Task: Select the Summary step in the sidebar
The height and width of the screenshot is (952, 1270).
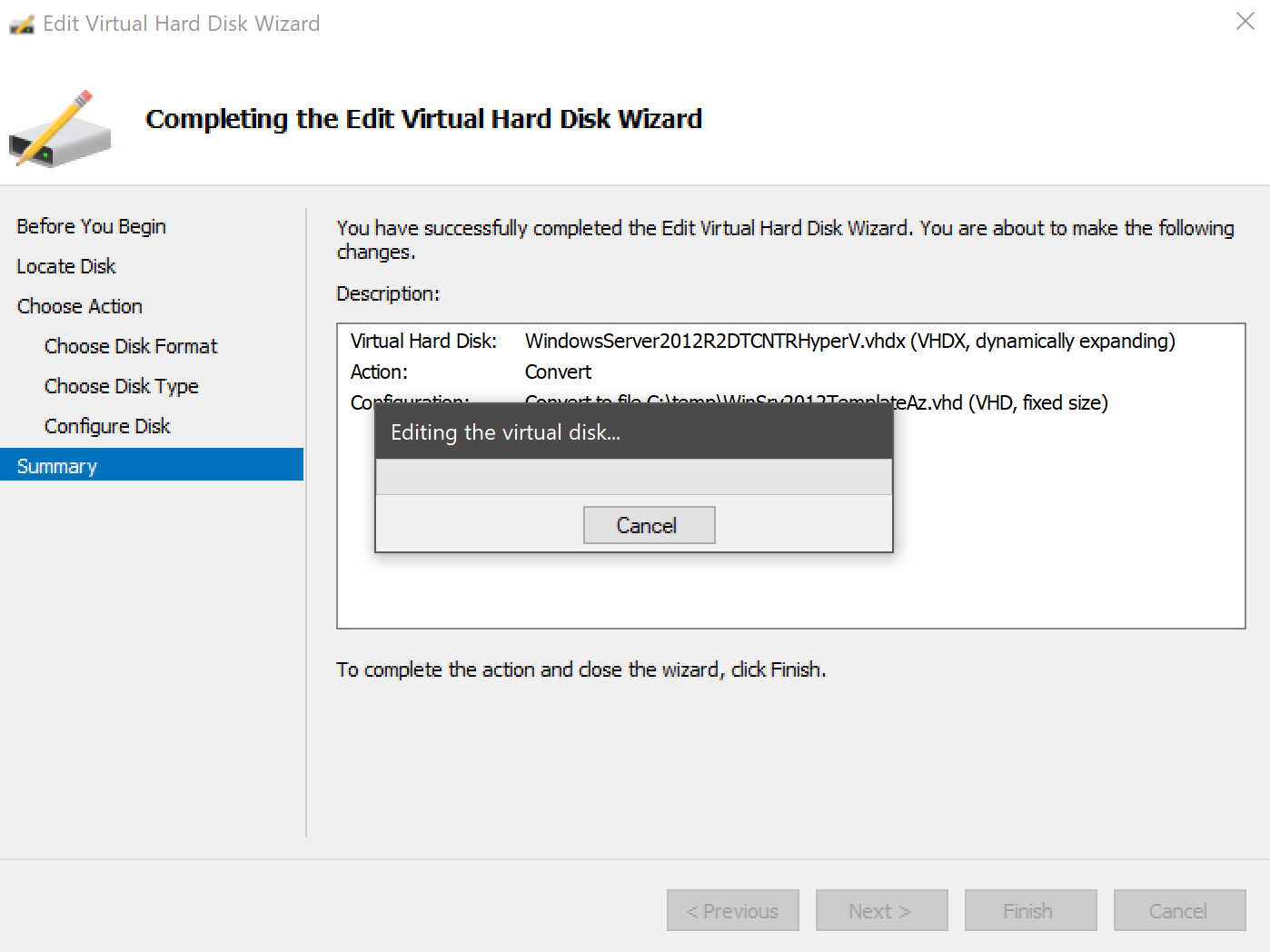Action: [x=56, y=465]
